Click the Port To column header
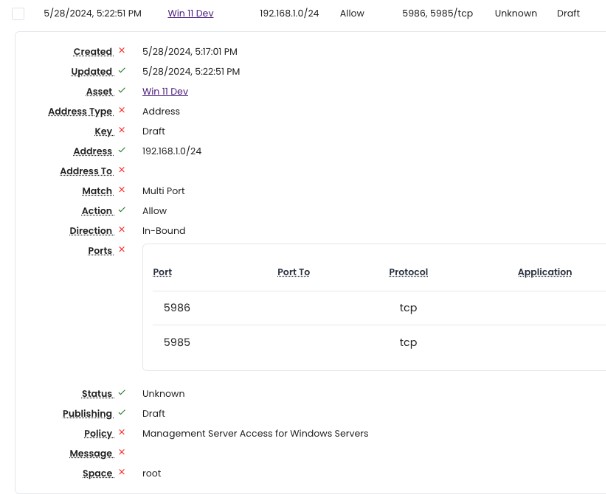Viewport: 606px width, 494px height. pyautogui.click(x=293, y=272)
